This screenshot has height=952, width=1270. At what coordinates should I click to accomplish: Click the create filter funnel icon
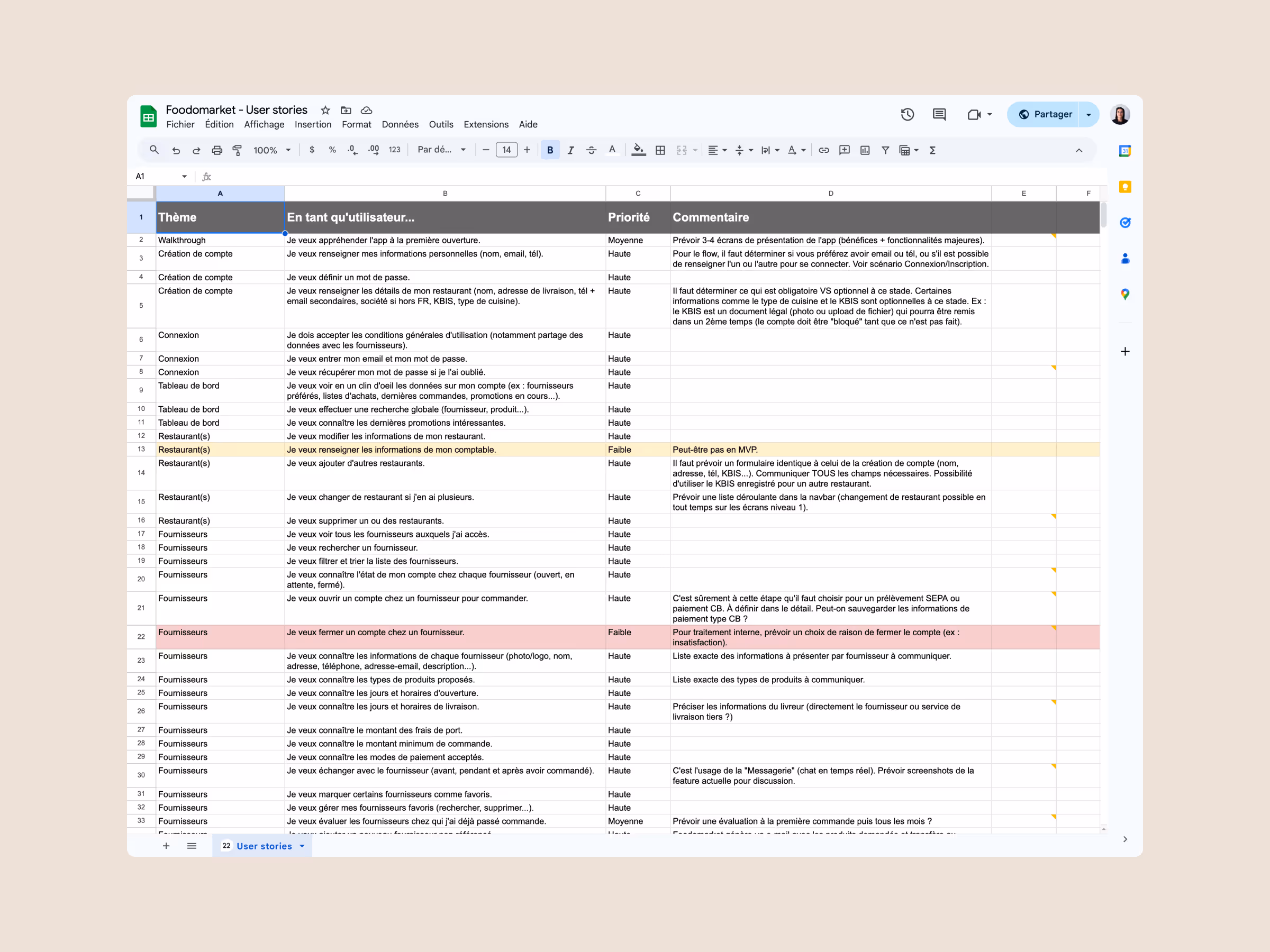pos(885,150)
